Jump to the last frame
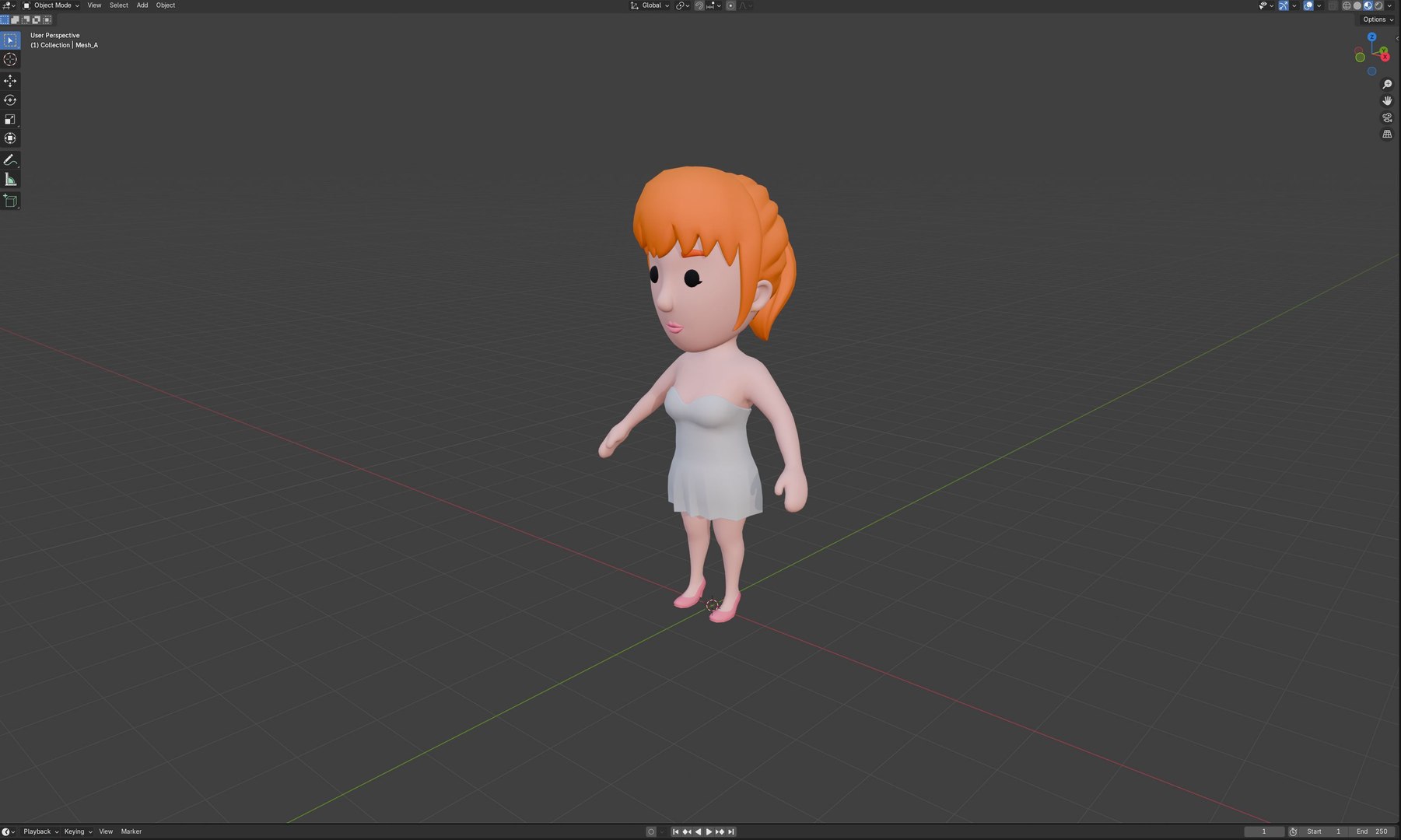1401x840 pixels. 730,831
